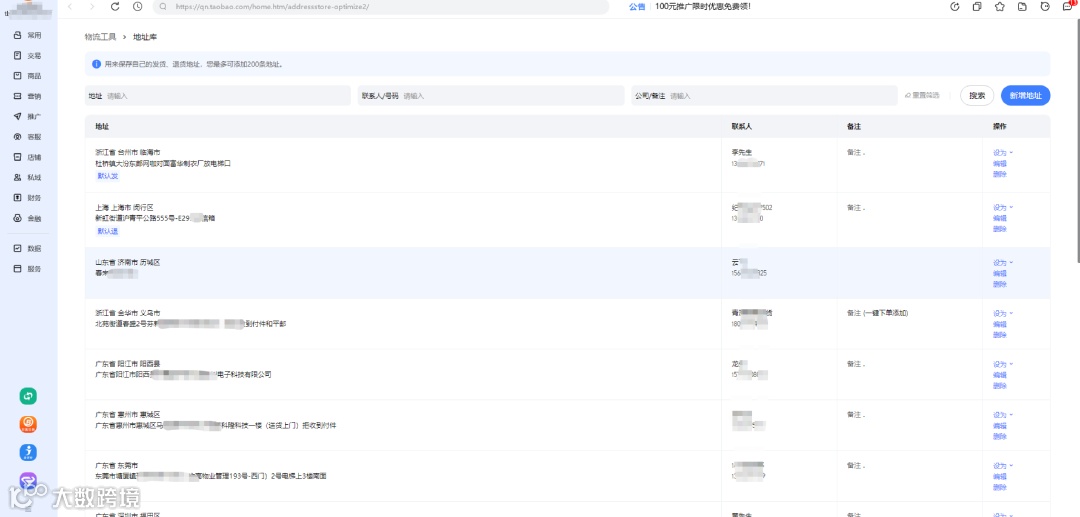Open the 公告 announcement link

click(637, 6)
